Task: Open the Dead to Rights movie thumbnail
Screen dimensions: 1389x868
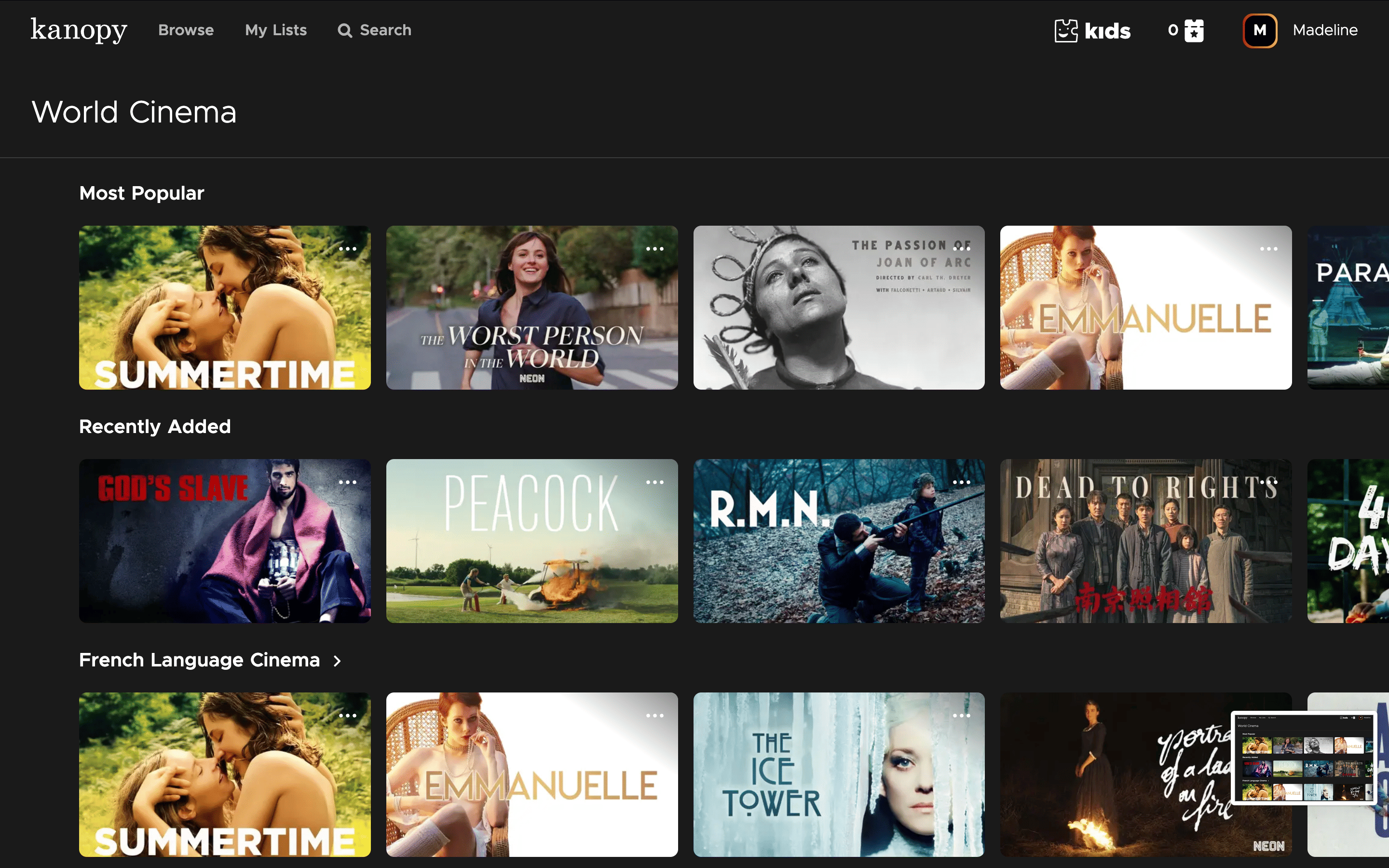Action: (x=1145, y=541)
